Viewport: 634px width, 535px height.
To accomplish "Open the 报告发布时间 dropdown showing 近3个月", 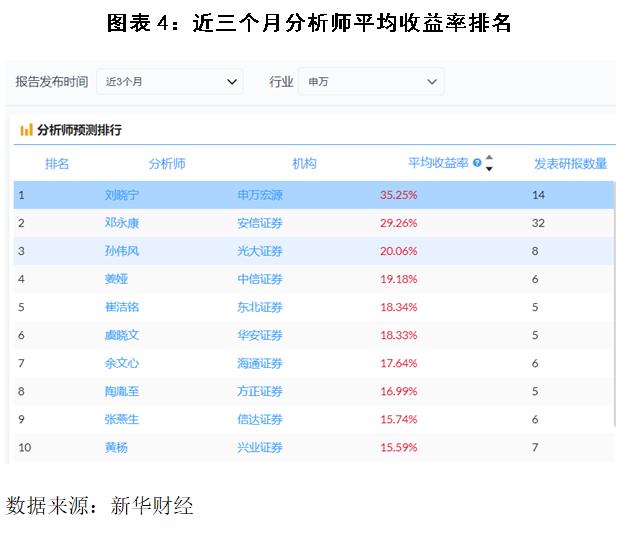I will pos(170,82).
